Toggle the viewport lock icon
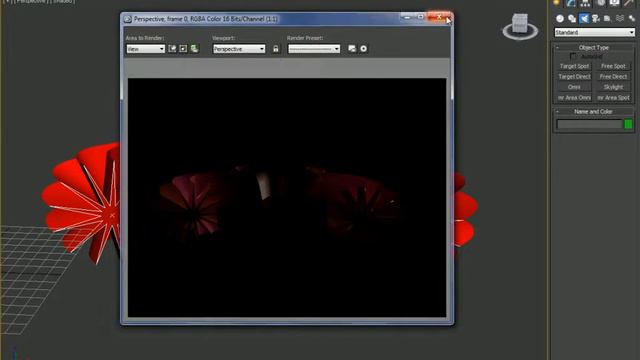640x360 pixels. (276, 49)
